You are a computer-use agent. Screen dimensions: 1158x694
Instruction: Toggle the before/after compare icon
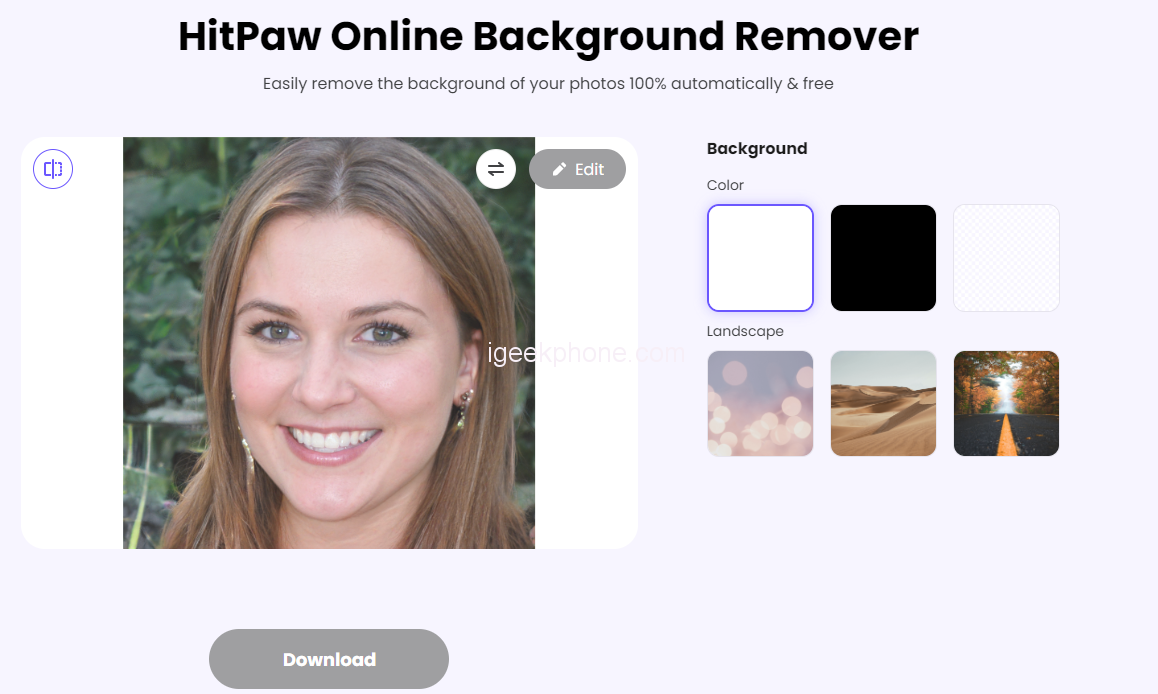pos(53,169)
